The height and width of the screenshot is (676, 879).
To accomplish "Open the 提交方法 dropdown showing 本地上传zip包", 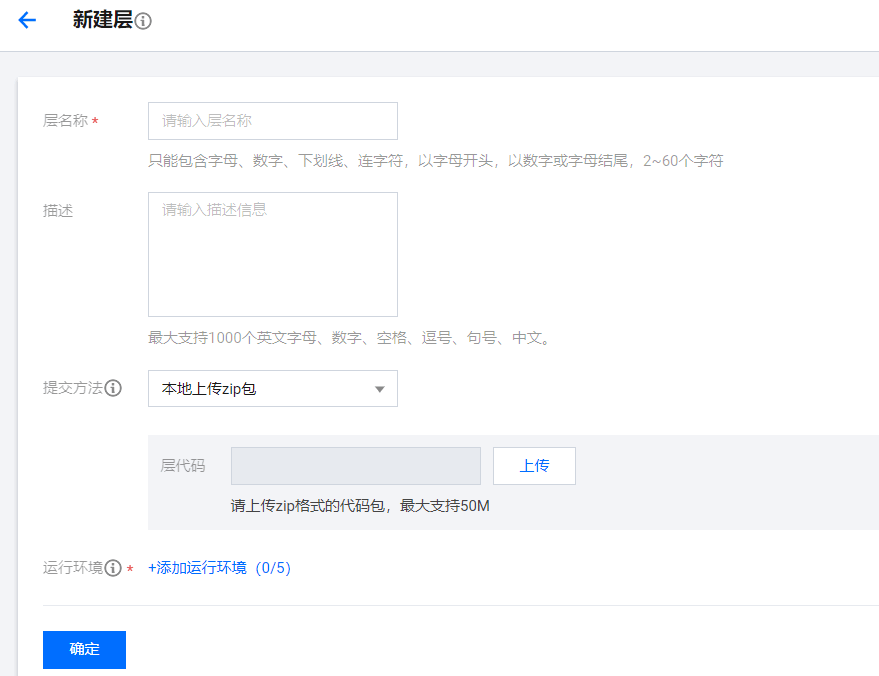I will (272, 388).
